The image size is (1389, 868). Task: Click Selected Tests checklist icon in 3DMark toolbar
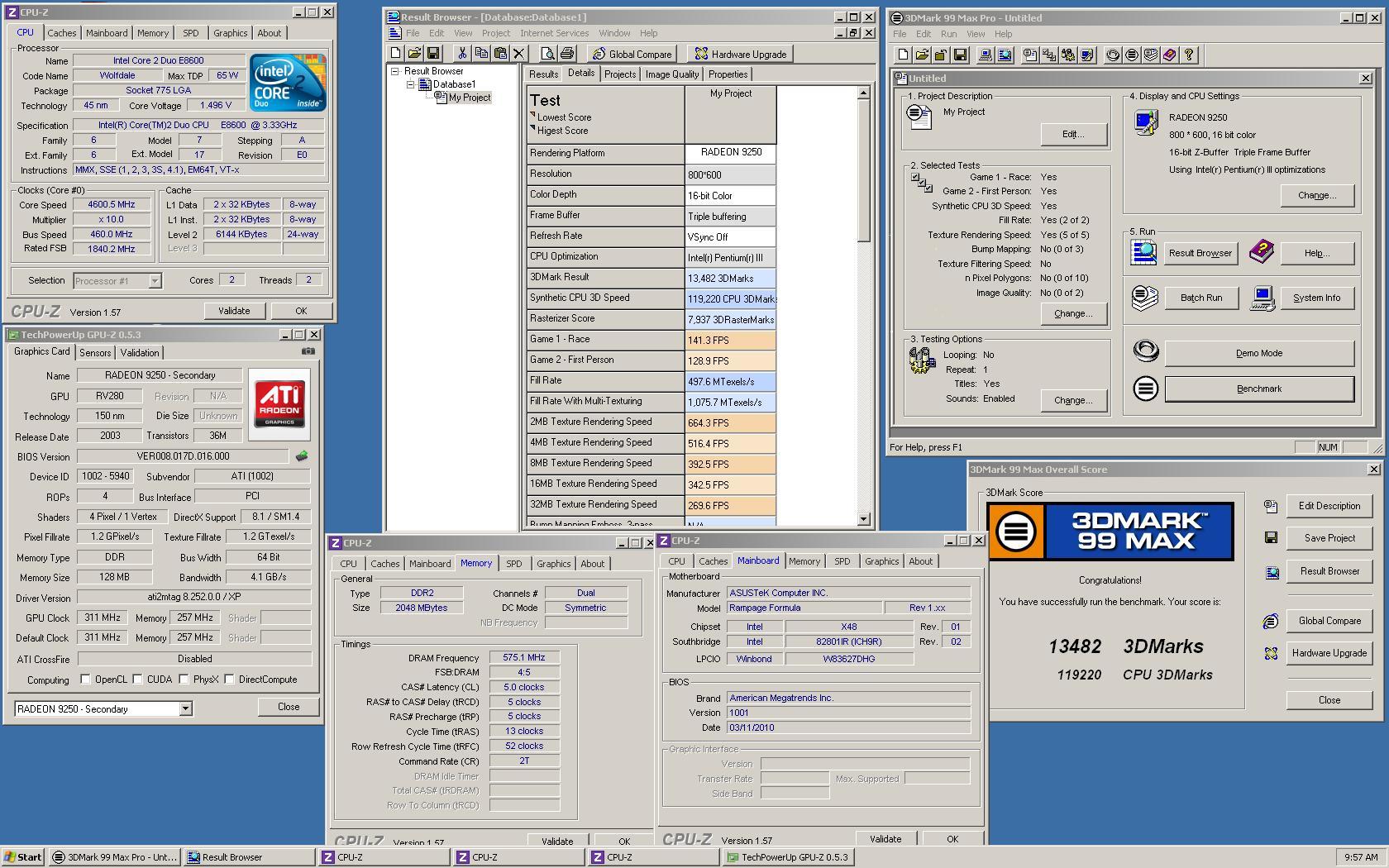(1049, 55)
